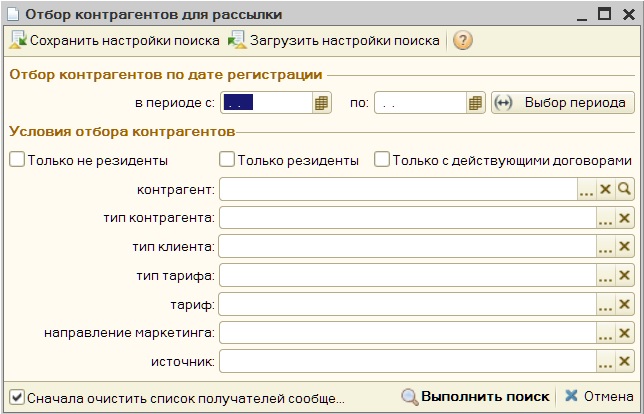
Task: Open selection for 'тип клиента' field
Action: [x=605, y=246]
